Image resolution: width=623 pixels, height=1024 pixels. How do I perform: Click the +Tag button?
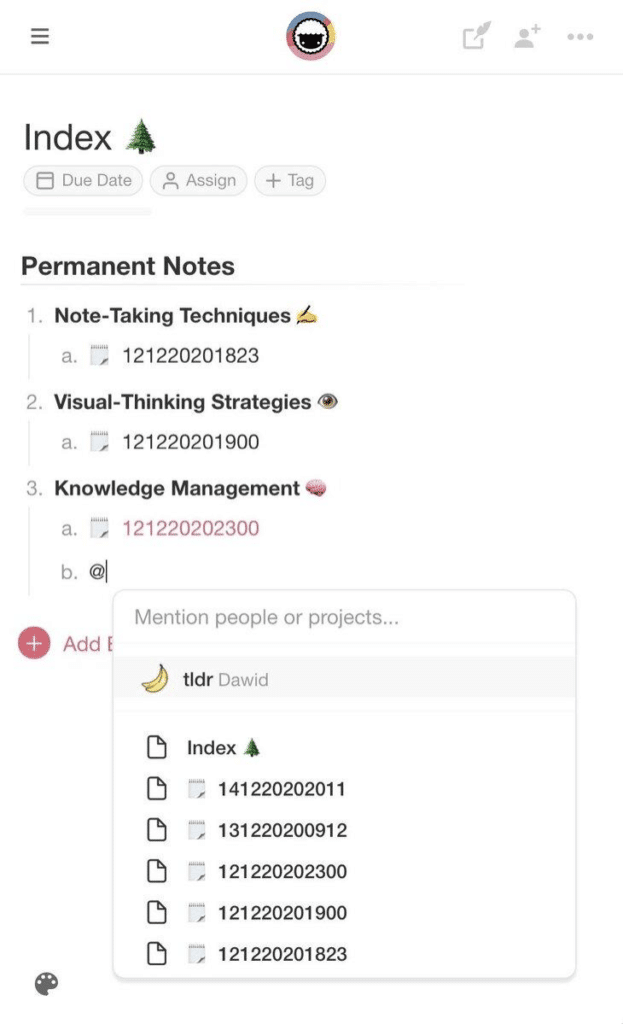(289, 181)
